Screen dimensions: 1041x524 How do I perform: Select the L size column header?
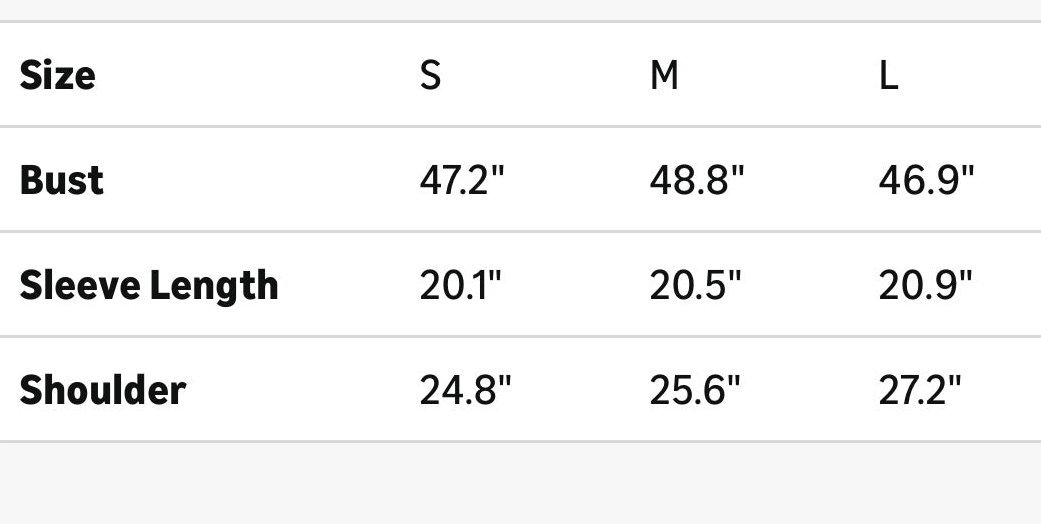point(888,75)
